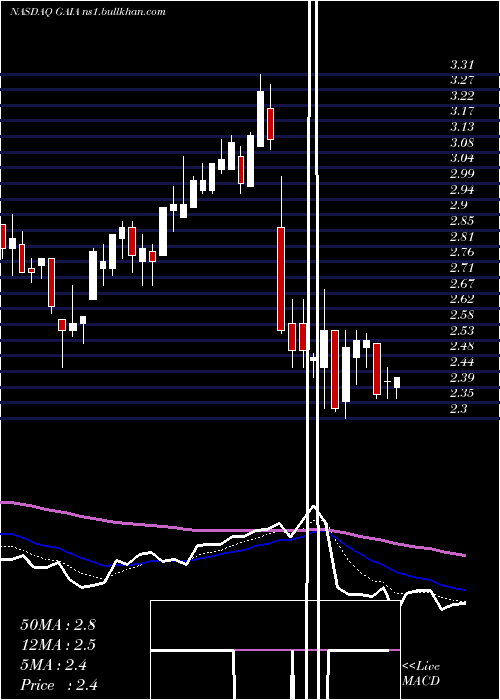Click the 3.13 price axis label
Image resolution: width=500 pixels, height=700 pixels.
[x=462, y=127]
